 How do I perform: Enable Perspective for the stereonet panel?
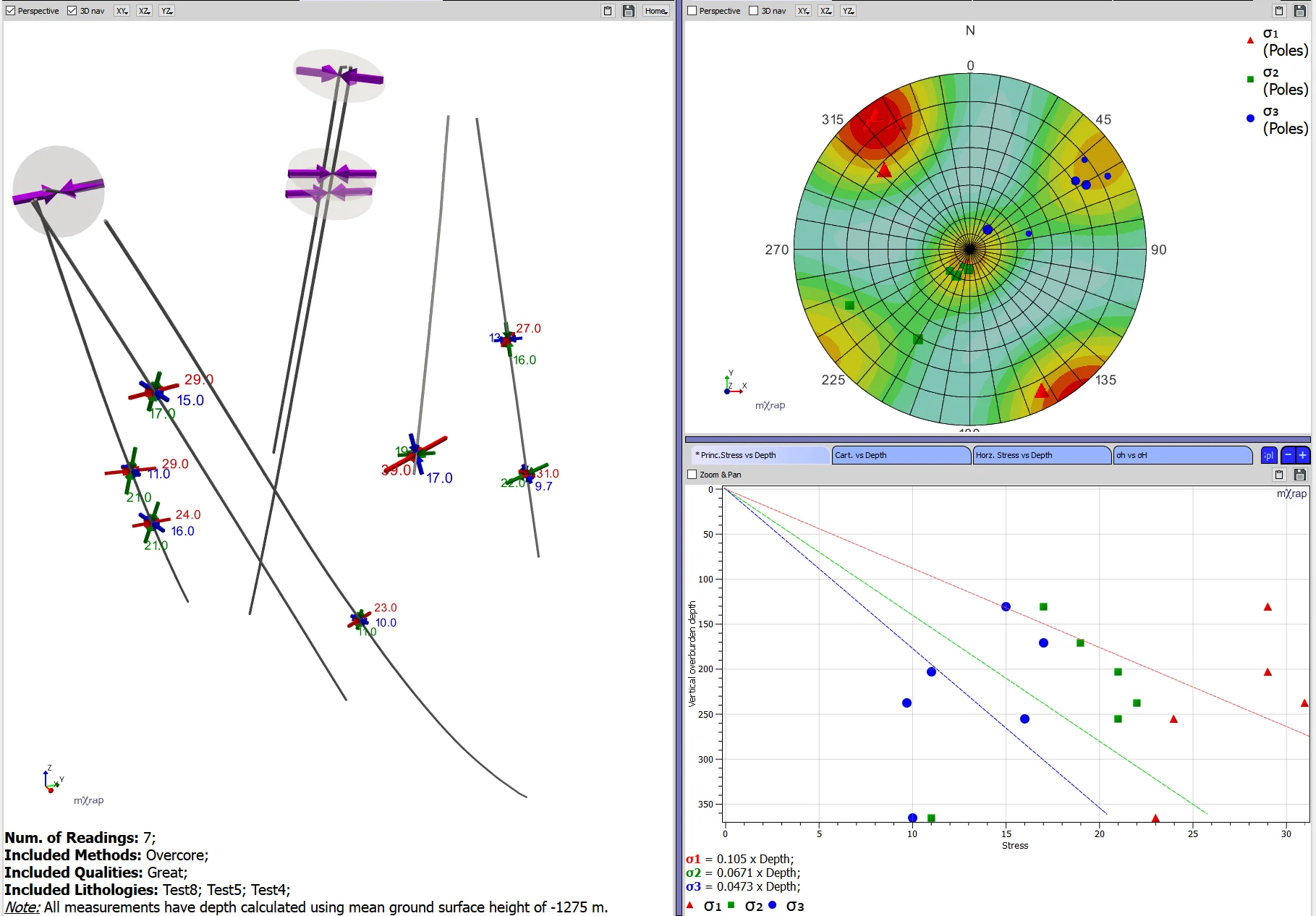click(x=692, y=11)
